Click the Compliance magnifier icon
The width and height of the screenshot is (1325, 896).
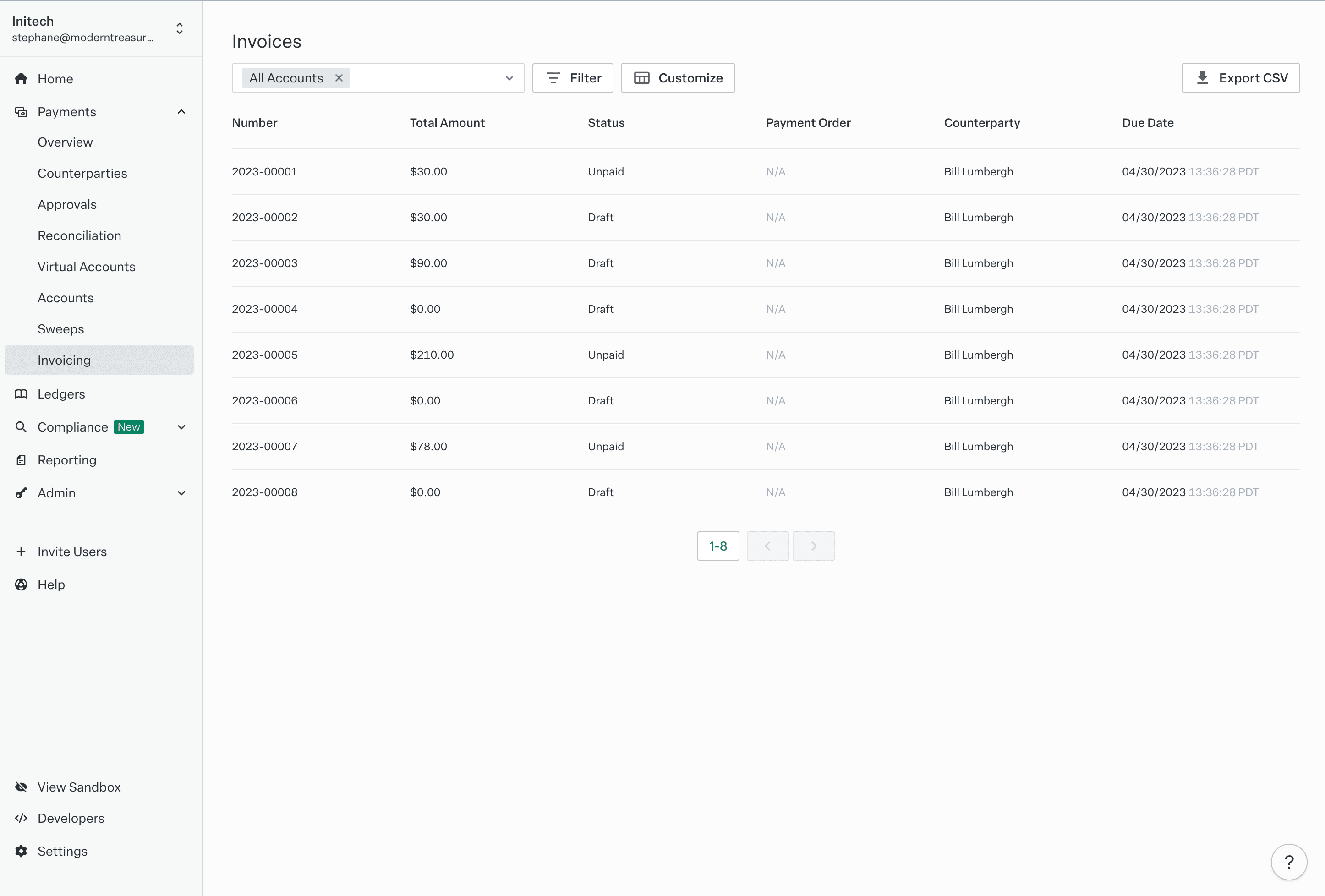[x=21, y=427]
